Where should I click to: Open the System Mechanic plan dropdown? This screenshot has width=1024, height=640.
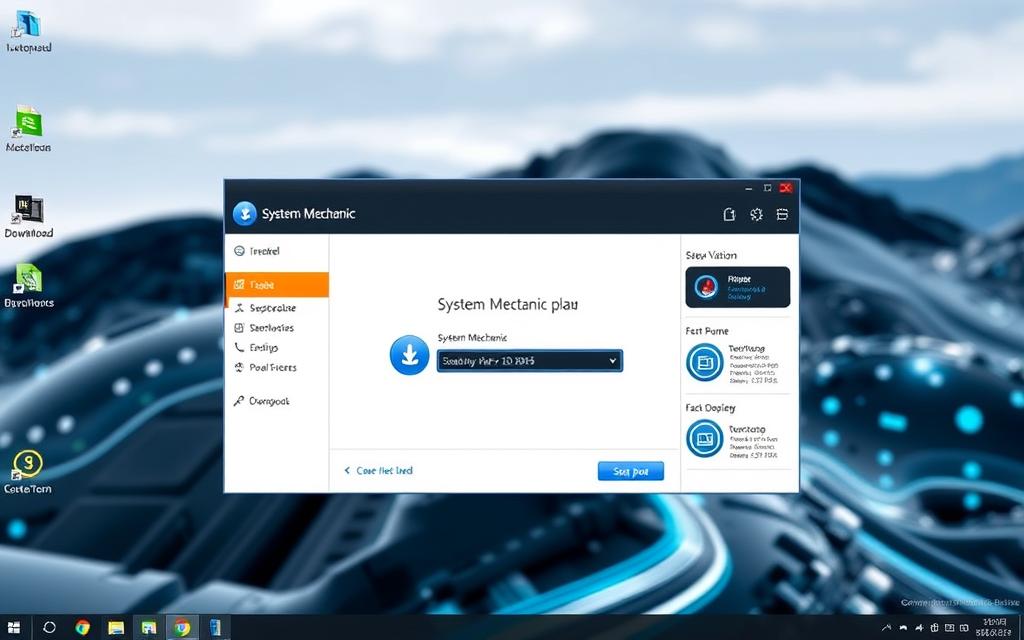click(529, 360)
